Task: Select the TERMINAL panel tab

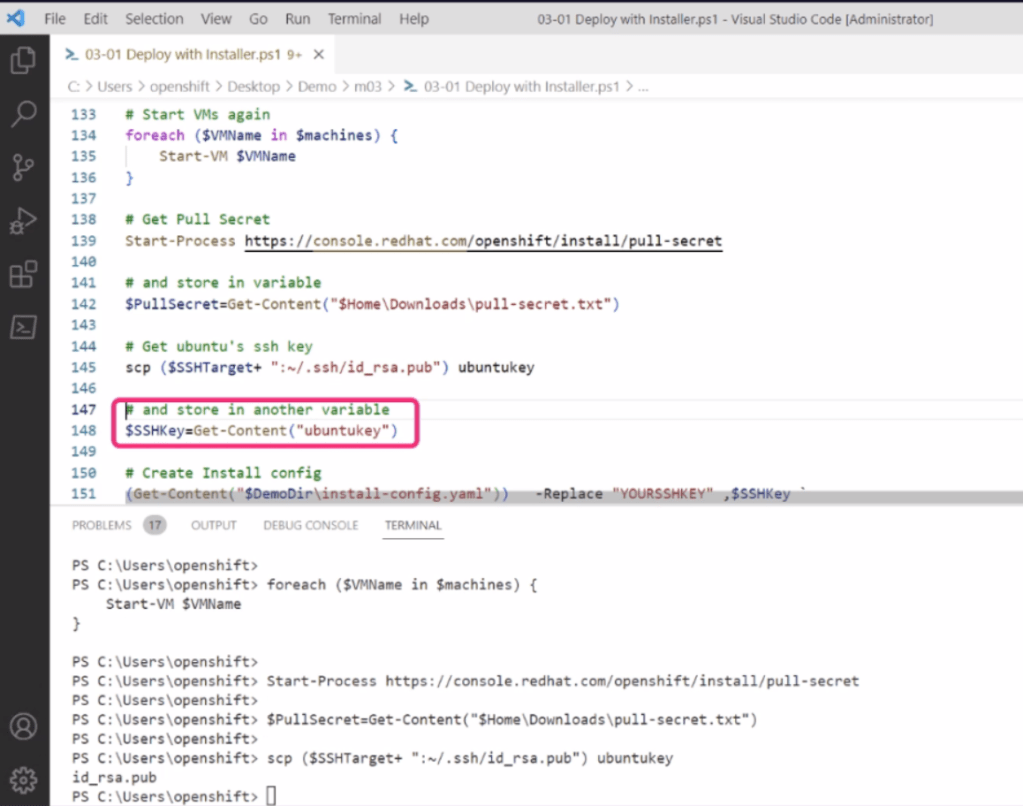Action: click(413, 525)
